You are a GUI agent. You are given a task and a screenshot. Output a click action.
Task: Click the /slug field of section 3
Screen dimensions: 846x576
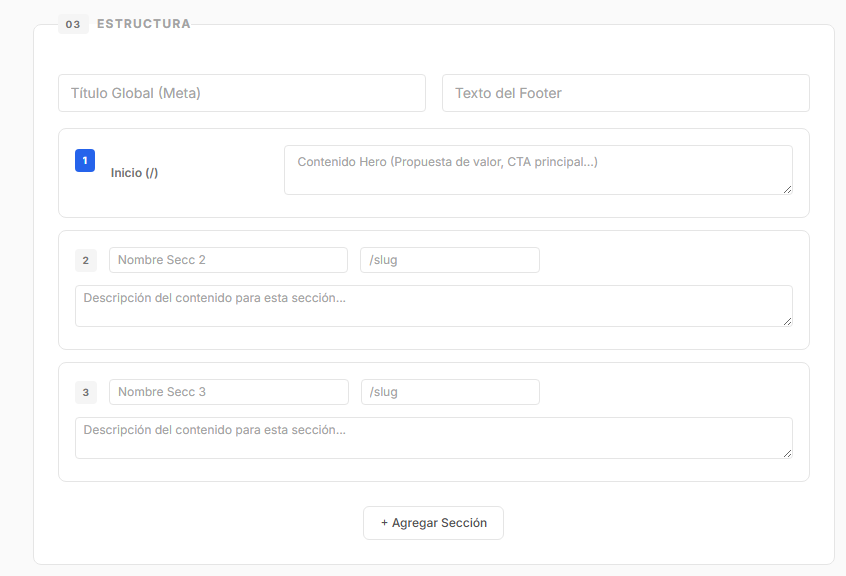coord(449,392)
